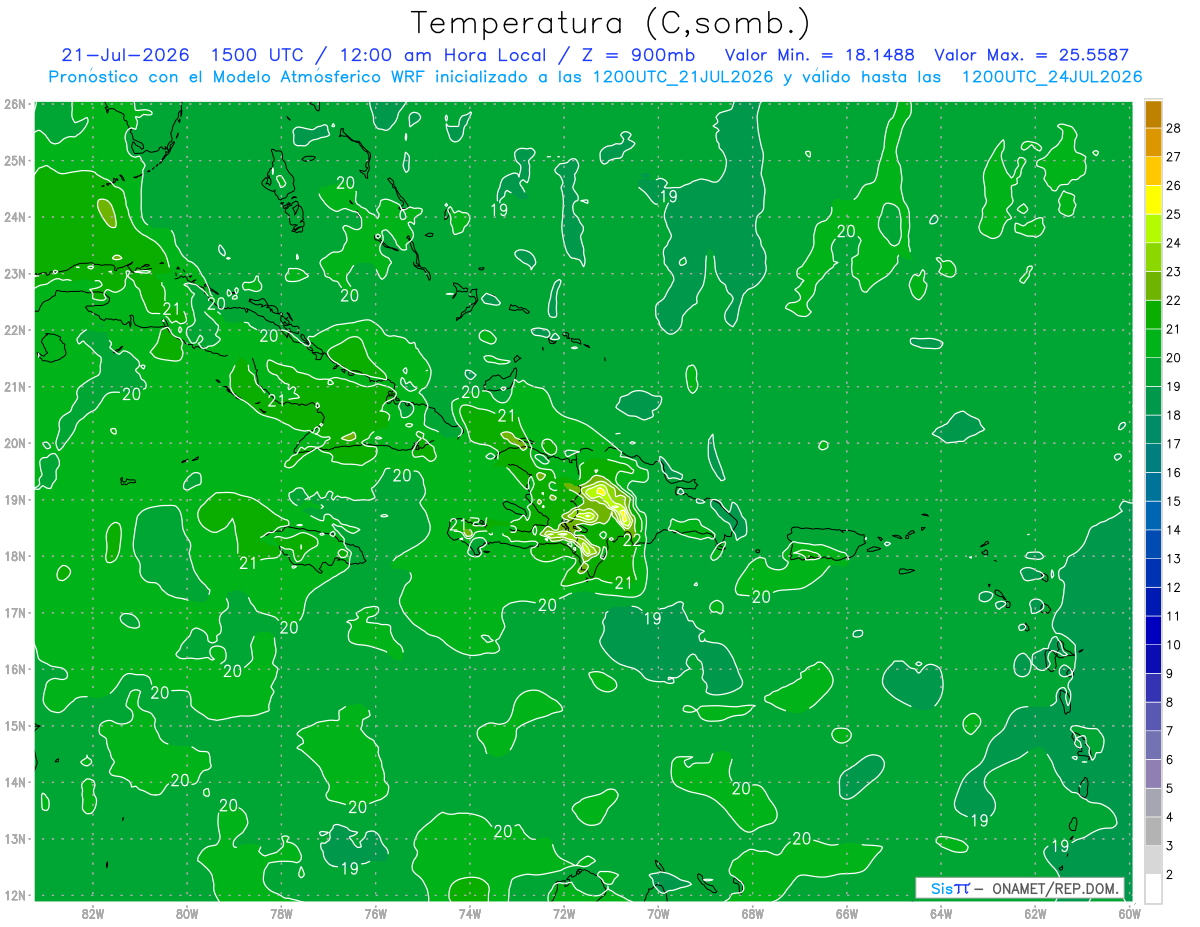Click the latitude axis label "16N"

click(x=15, y=669)
